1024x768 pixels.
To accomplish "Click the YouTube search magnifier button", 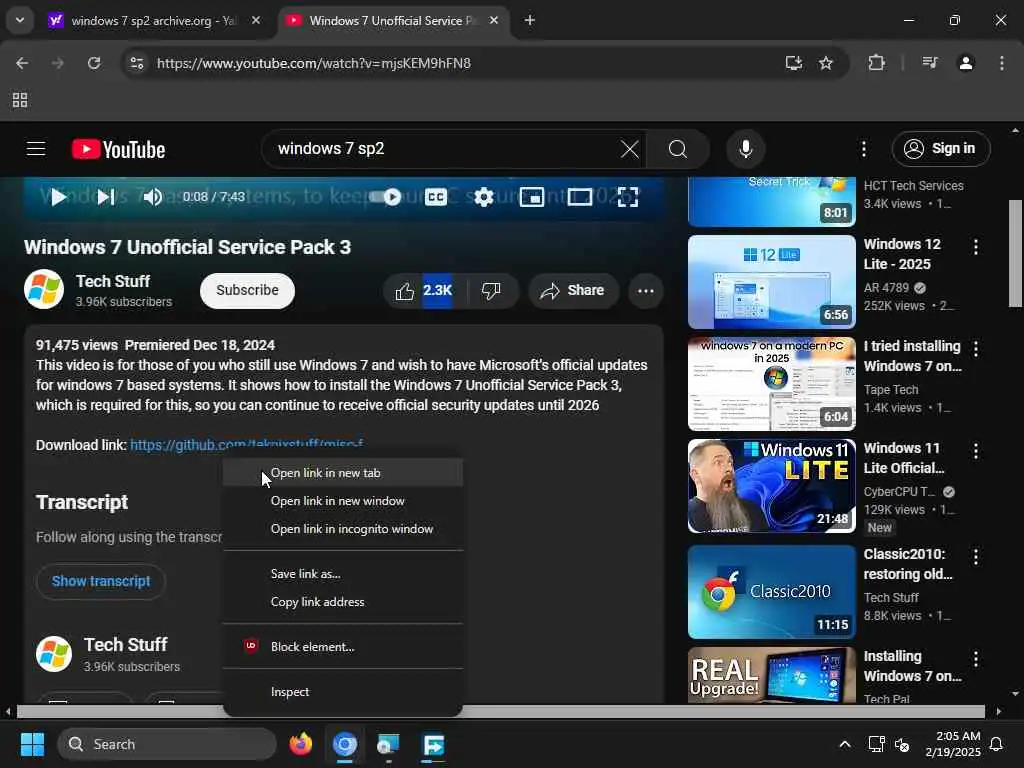I will [678, 149].
